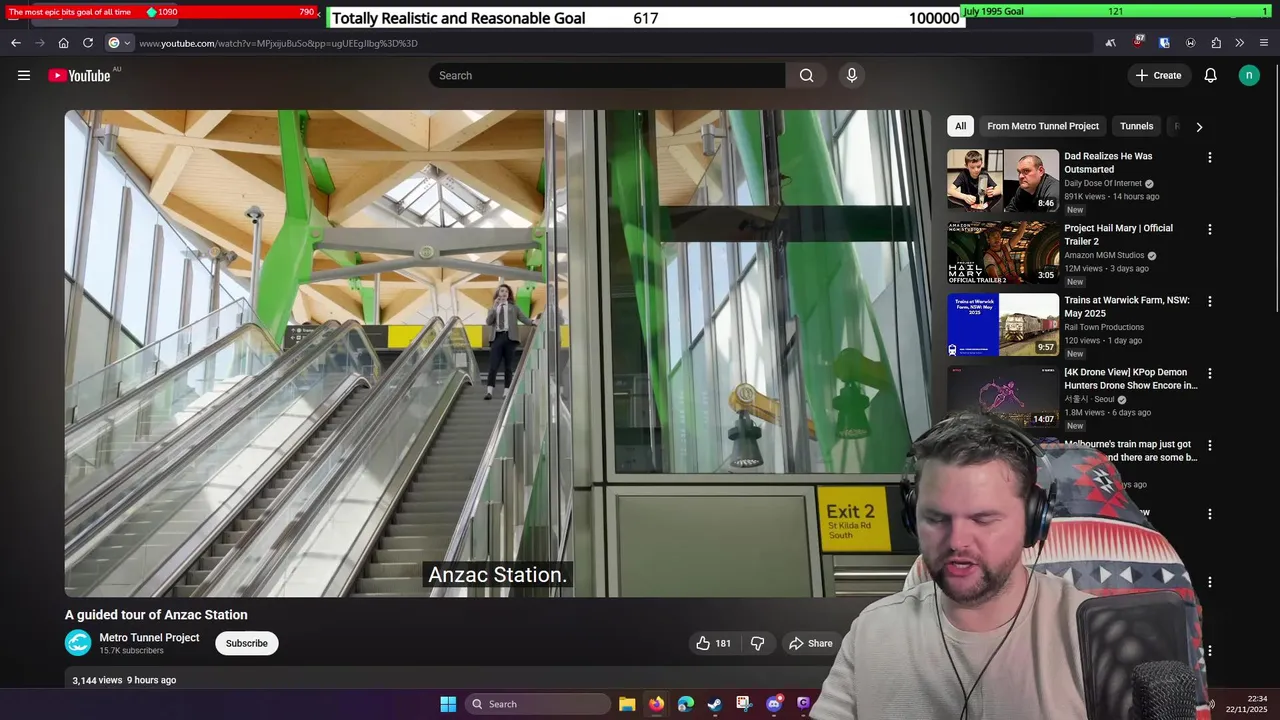The width and height of the screenshot is (1280, 720).
Task: Go to YouTube home via logo
Action: pos(79,75)
